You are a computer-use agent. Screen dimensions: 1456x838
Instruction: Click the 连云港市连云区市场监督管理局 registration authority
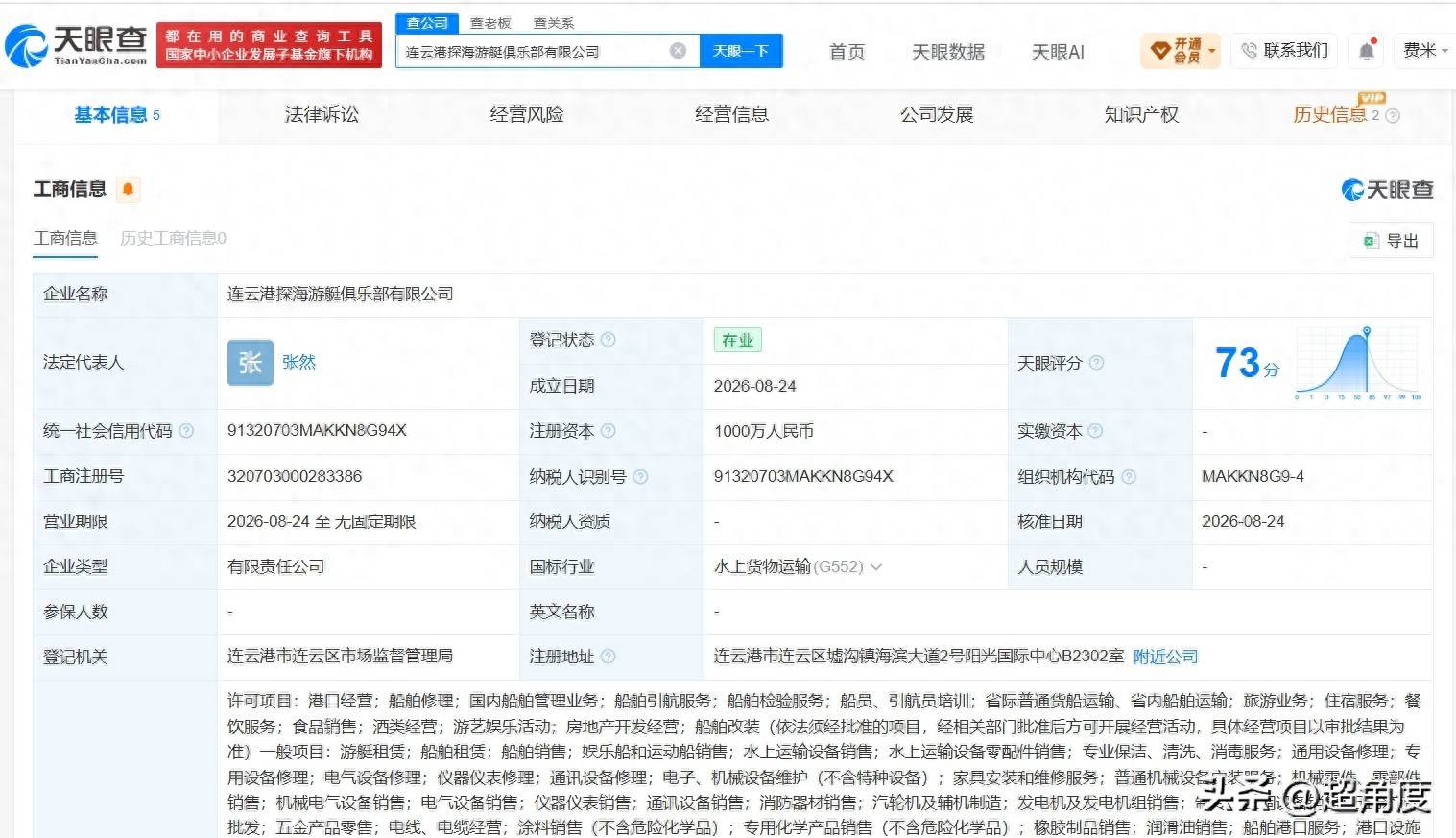point(340,657)
